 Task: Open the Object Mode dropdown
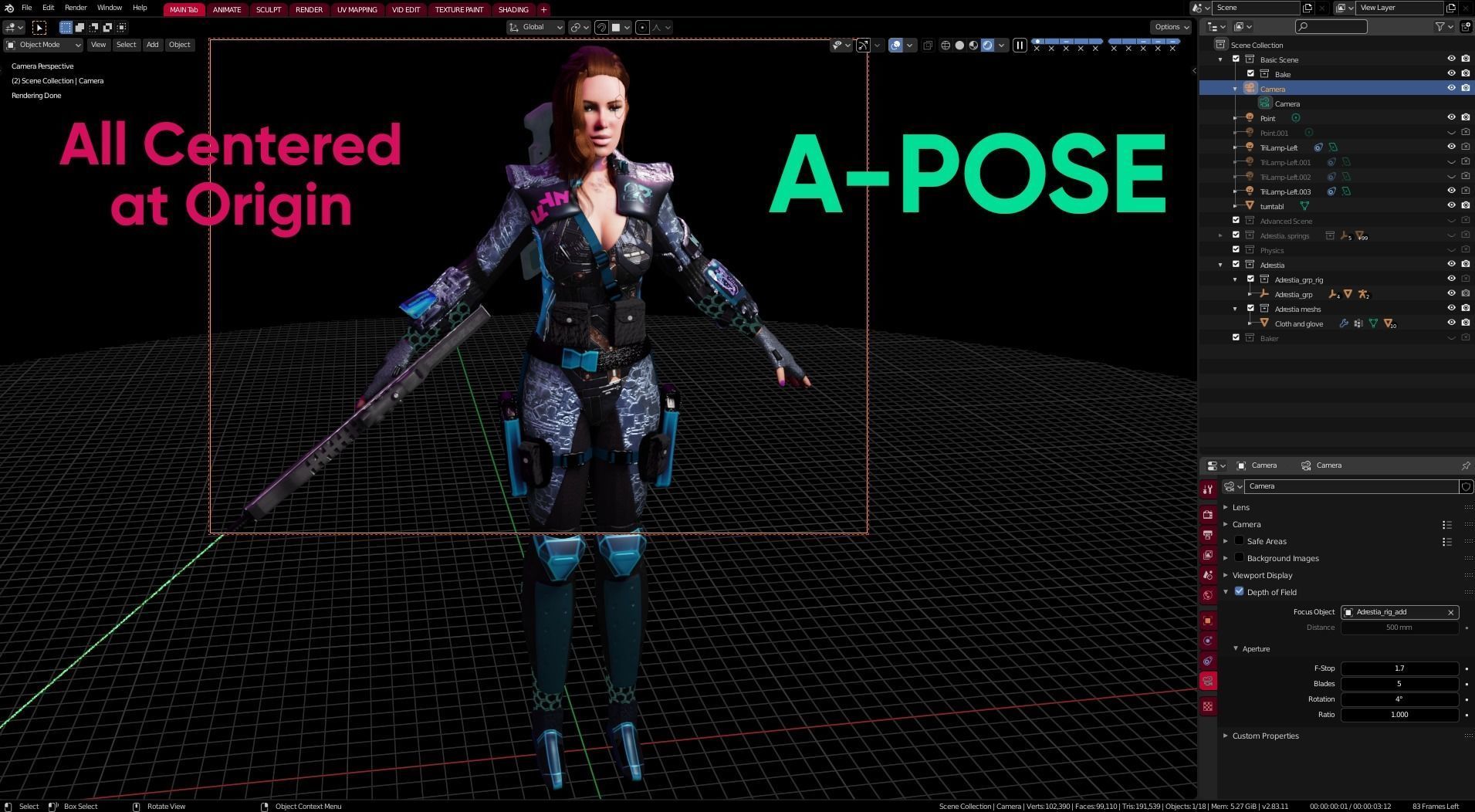(x=44, y=45)
